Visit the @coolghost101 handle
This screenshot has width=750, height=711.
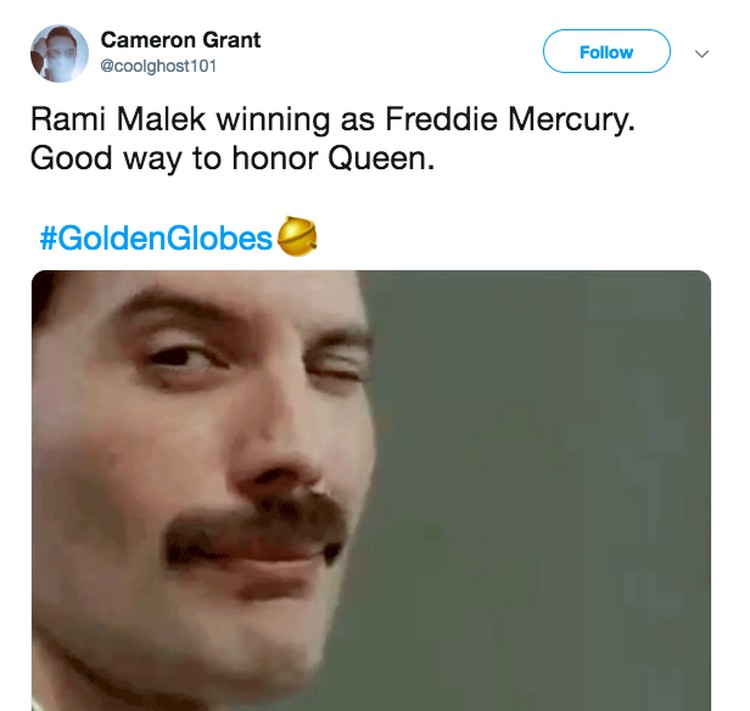pyautogui.click(x=158, y=66)
